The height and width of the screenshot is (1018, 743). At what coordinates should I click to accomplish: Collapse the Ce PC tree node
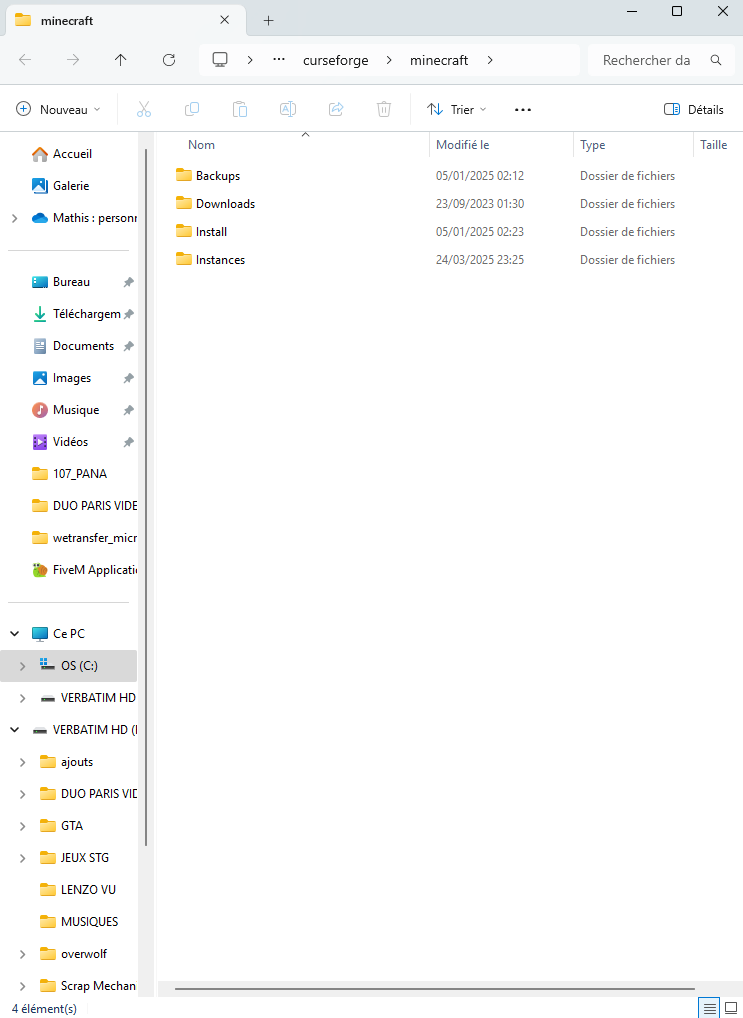click(x=15, y=634)
